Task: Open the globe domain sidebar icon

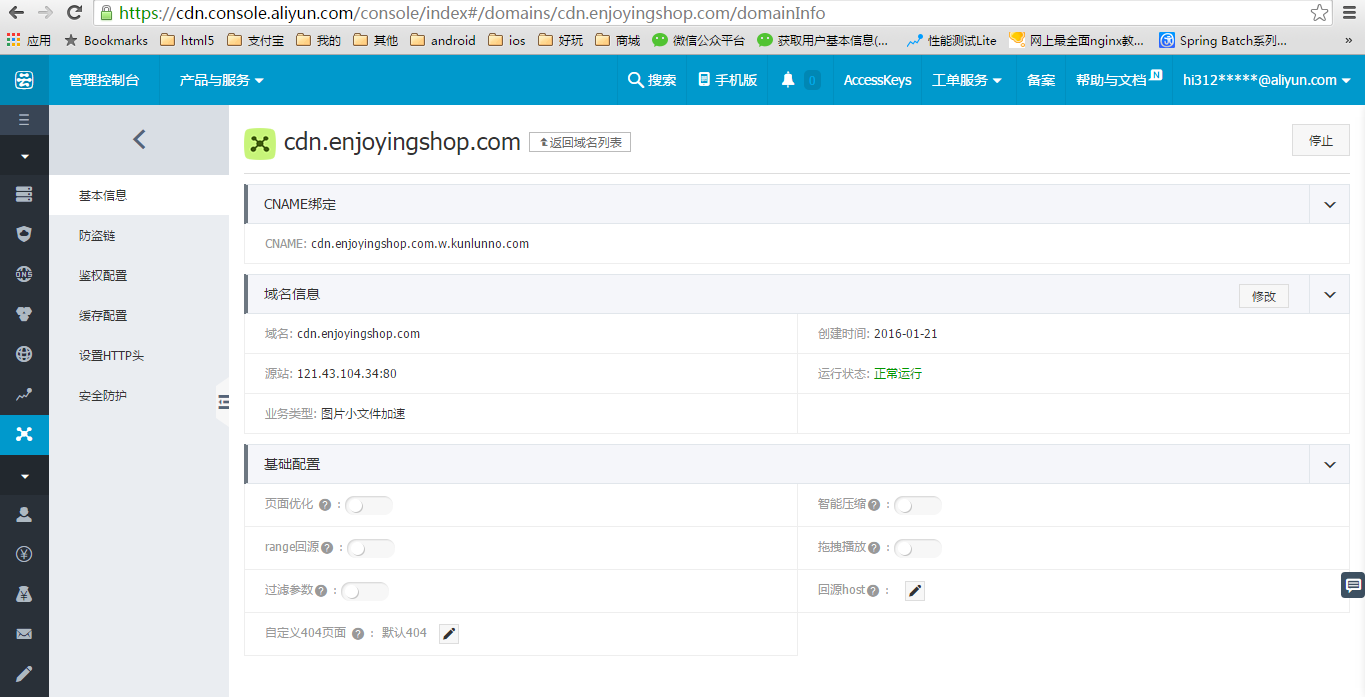Action: pos(24,353)
